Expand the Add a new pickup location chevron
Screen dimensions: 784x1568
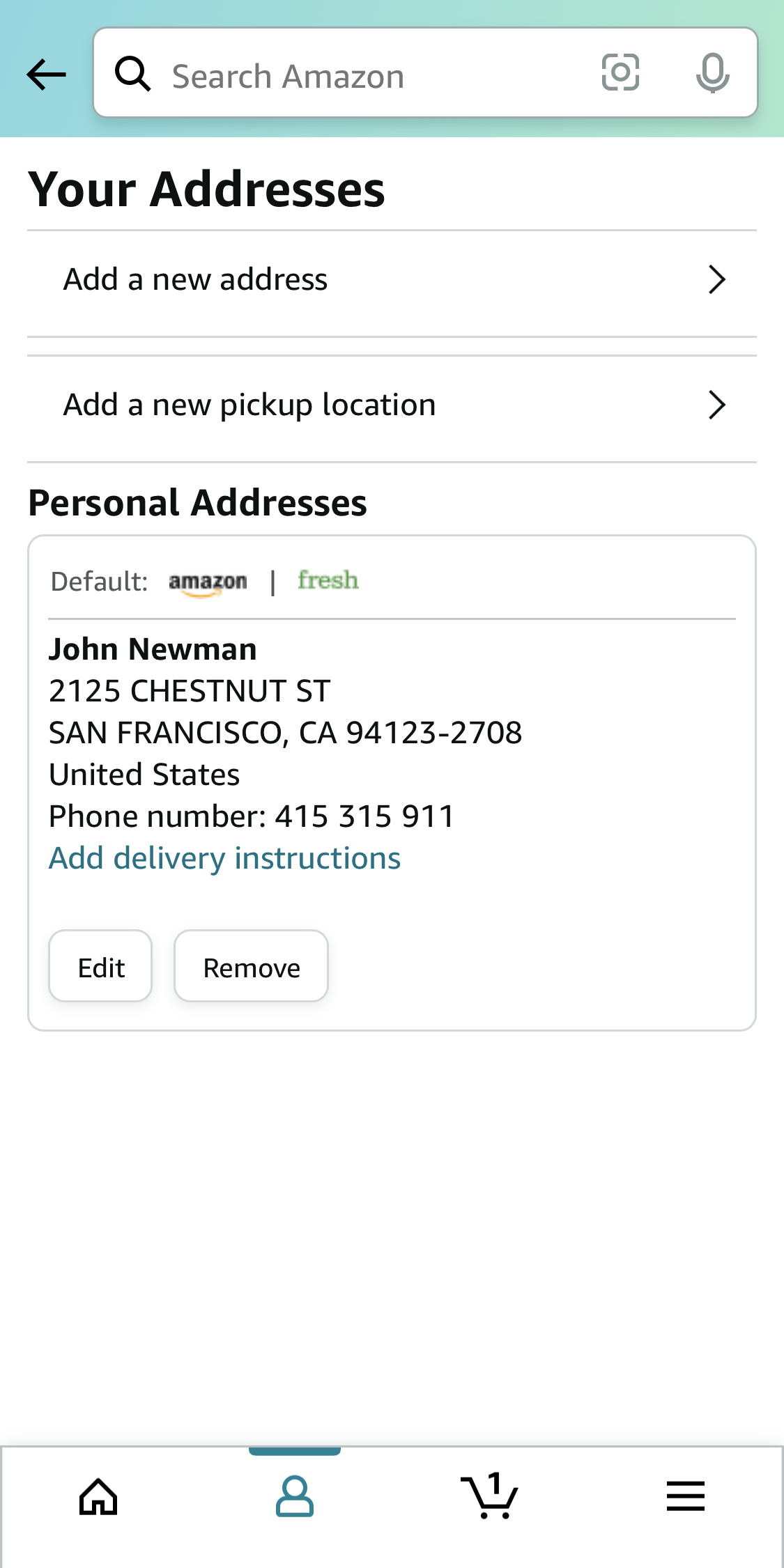click(x=716, y=403)
